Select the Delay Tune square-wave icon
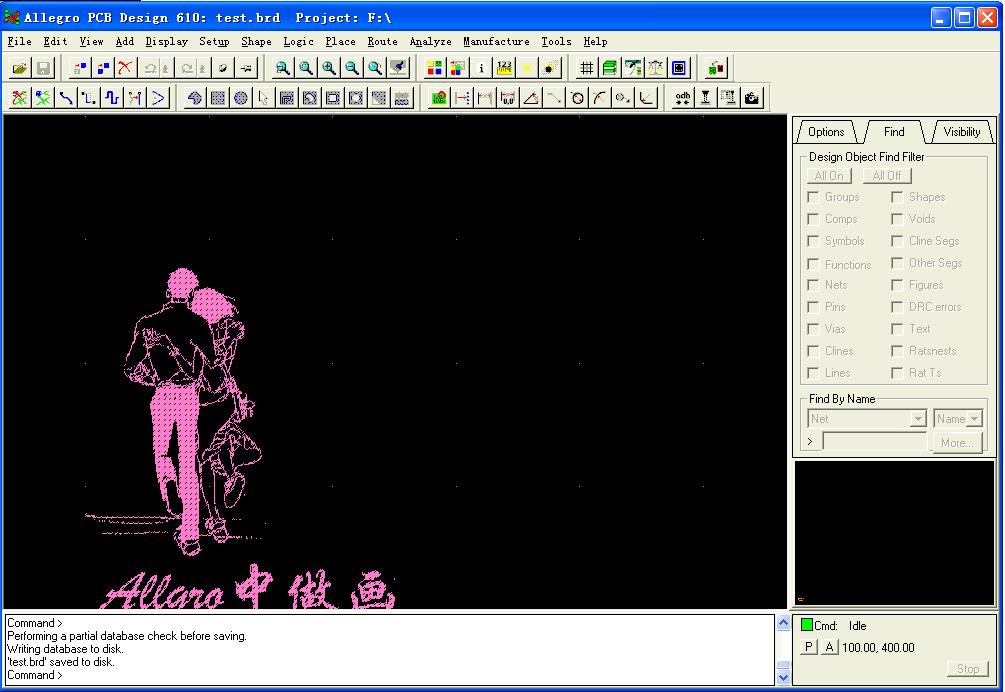The image size is (1005, 692). (112, 98)
